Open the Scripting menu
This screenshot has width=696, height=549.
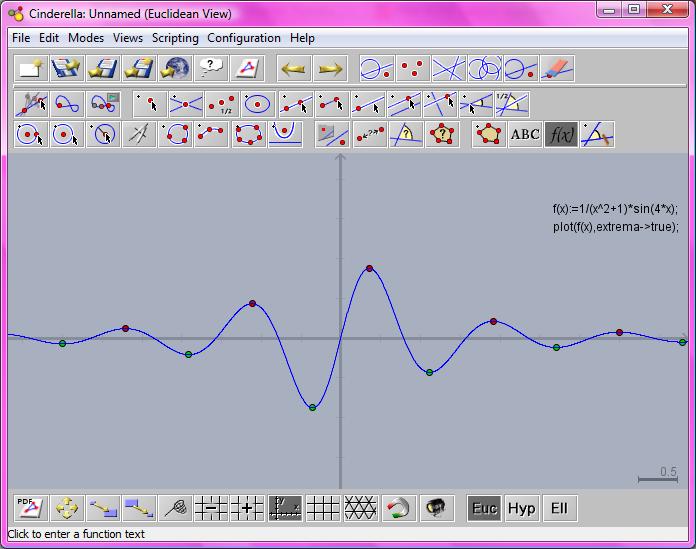point(175,38)
